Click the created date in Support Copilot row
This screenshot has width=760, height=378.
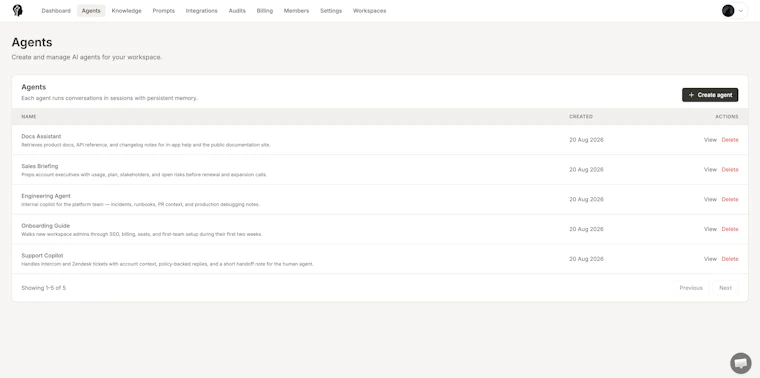pos(586,259)
